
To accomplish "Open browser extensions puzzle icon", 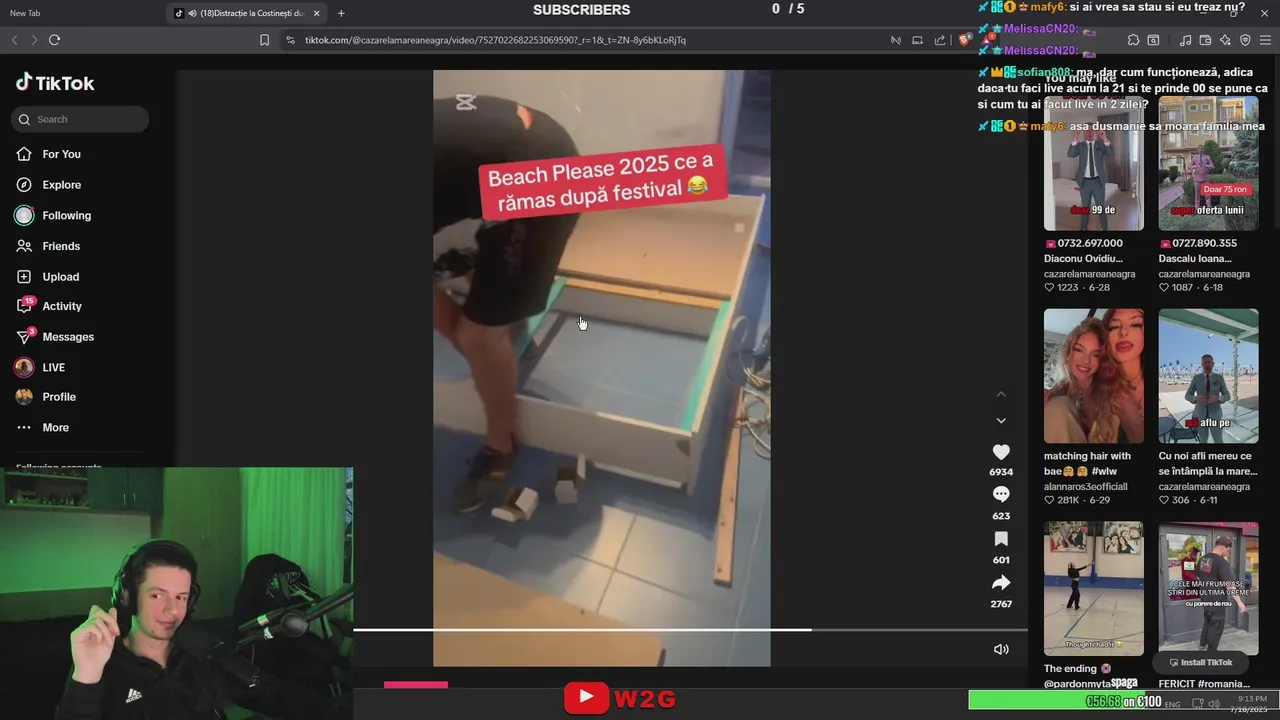I will click(x=1133, y=40).
